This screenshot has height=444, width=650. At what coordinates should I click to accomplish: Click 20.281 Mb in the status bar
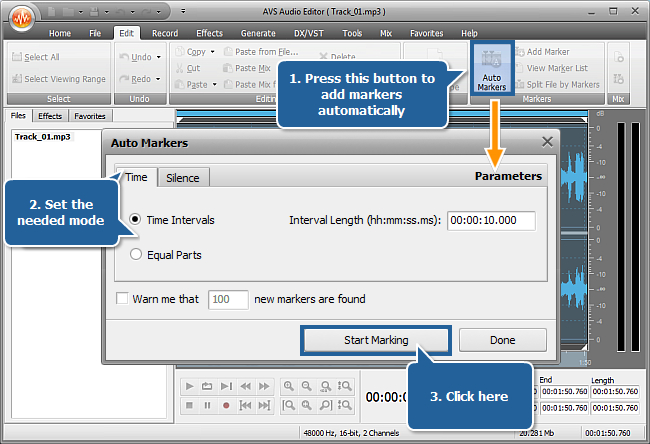[x=536, y=433]
